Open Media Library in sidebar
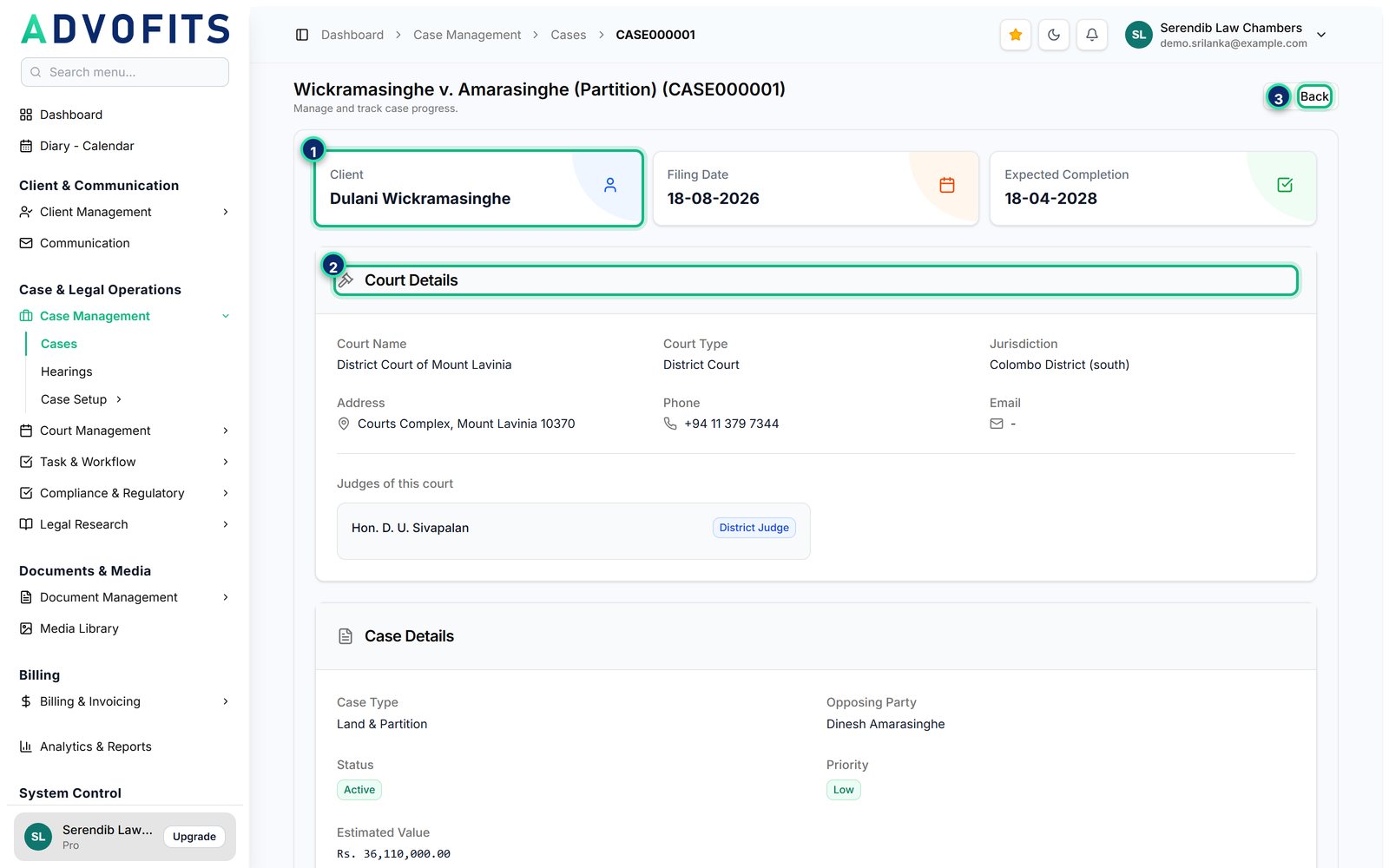Viewport: 1389px width, 868px height. [x=125, y=628]
